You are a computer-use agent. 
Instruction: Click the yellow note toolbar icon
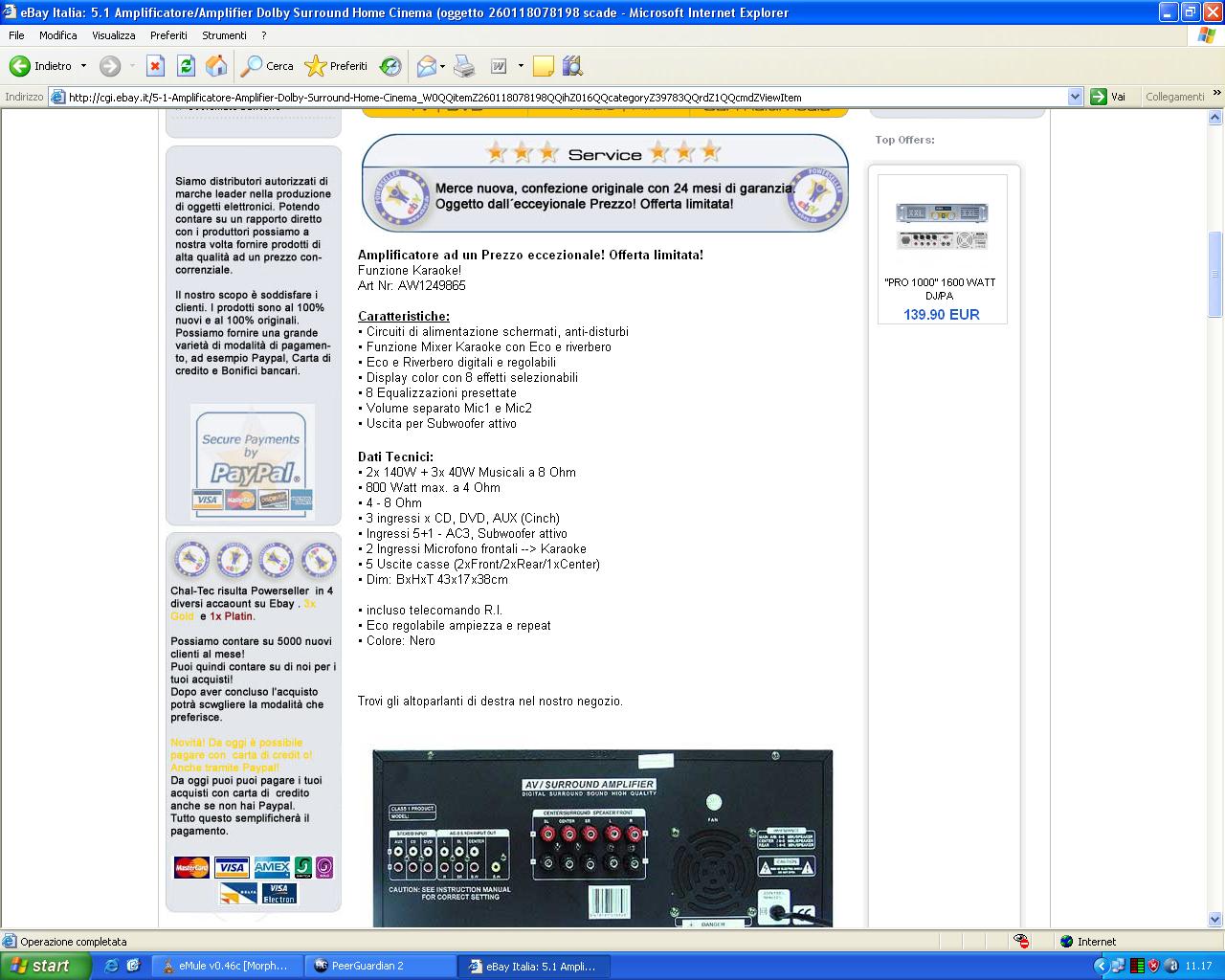click(x=544, y=66)
